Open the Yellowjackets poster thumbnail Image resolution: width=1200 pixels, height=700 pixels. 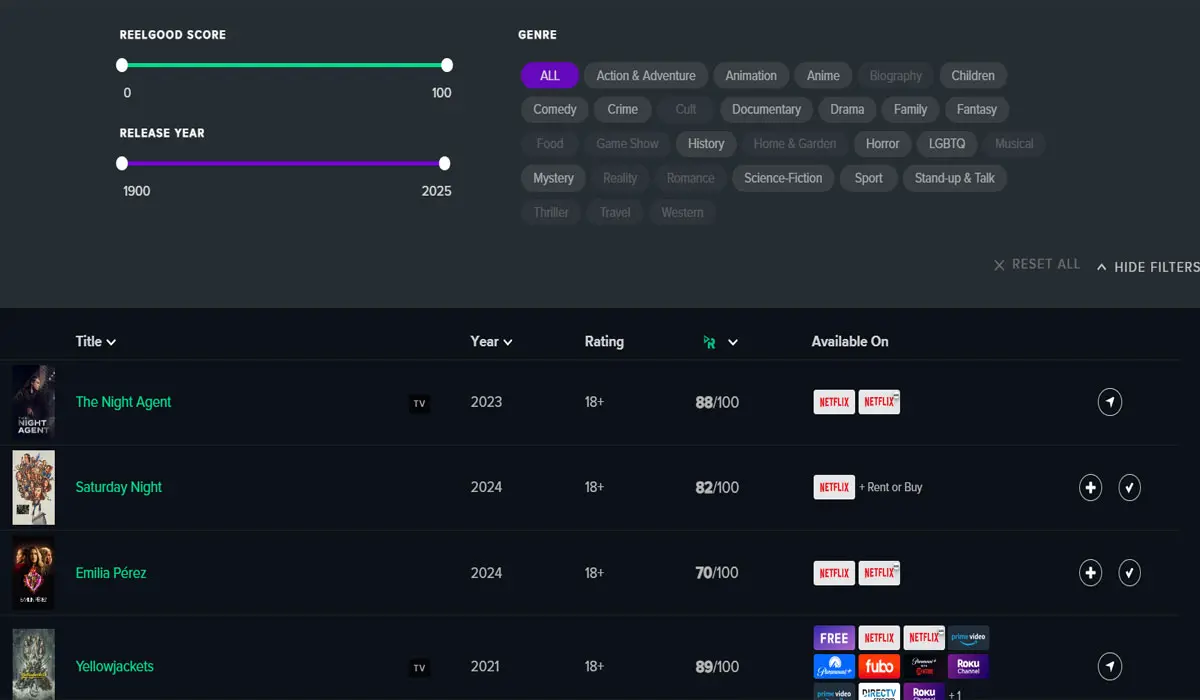point(33,664)
